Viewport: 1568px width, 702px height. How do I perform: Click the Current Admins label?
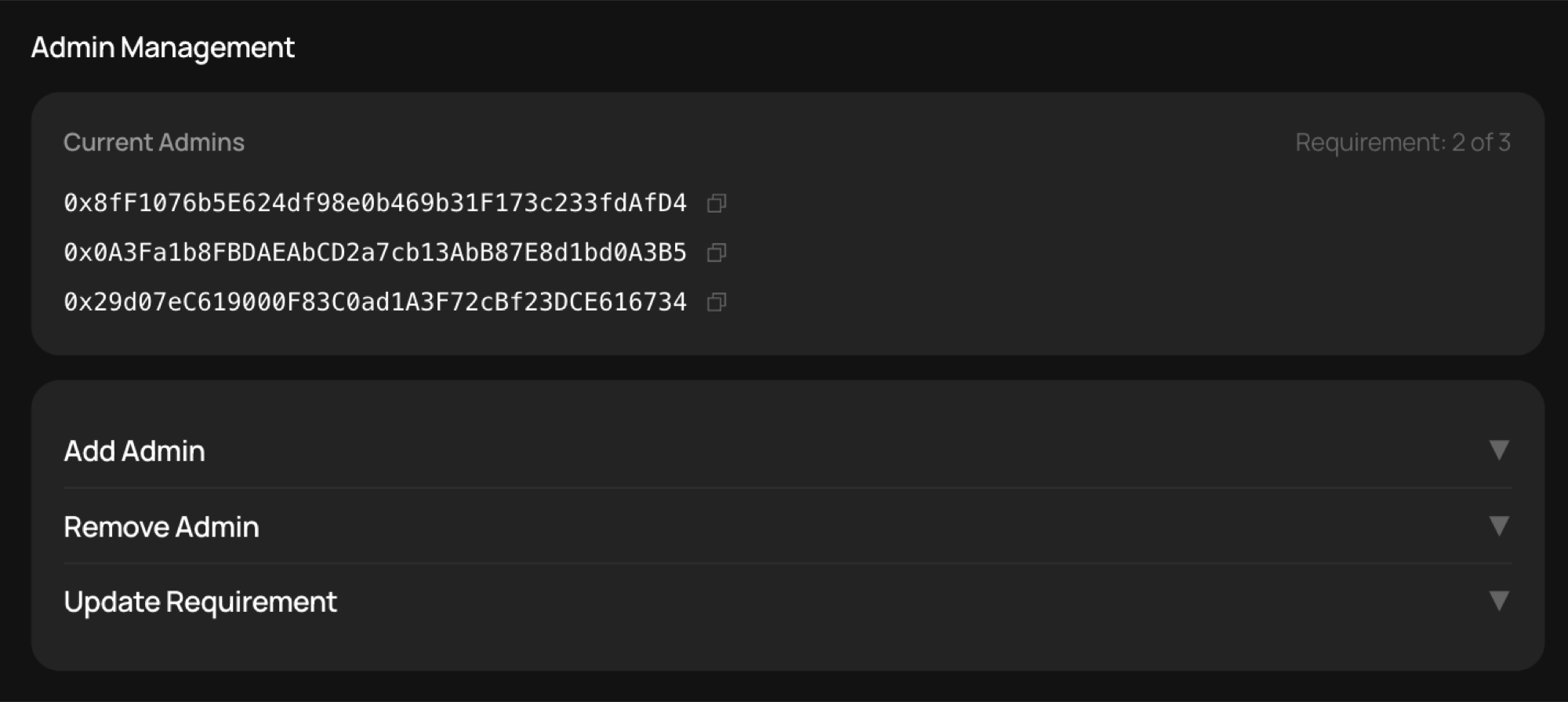[x=154, y=143]
